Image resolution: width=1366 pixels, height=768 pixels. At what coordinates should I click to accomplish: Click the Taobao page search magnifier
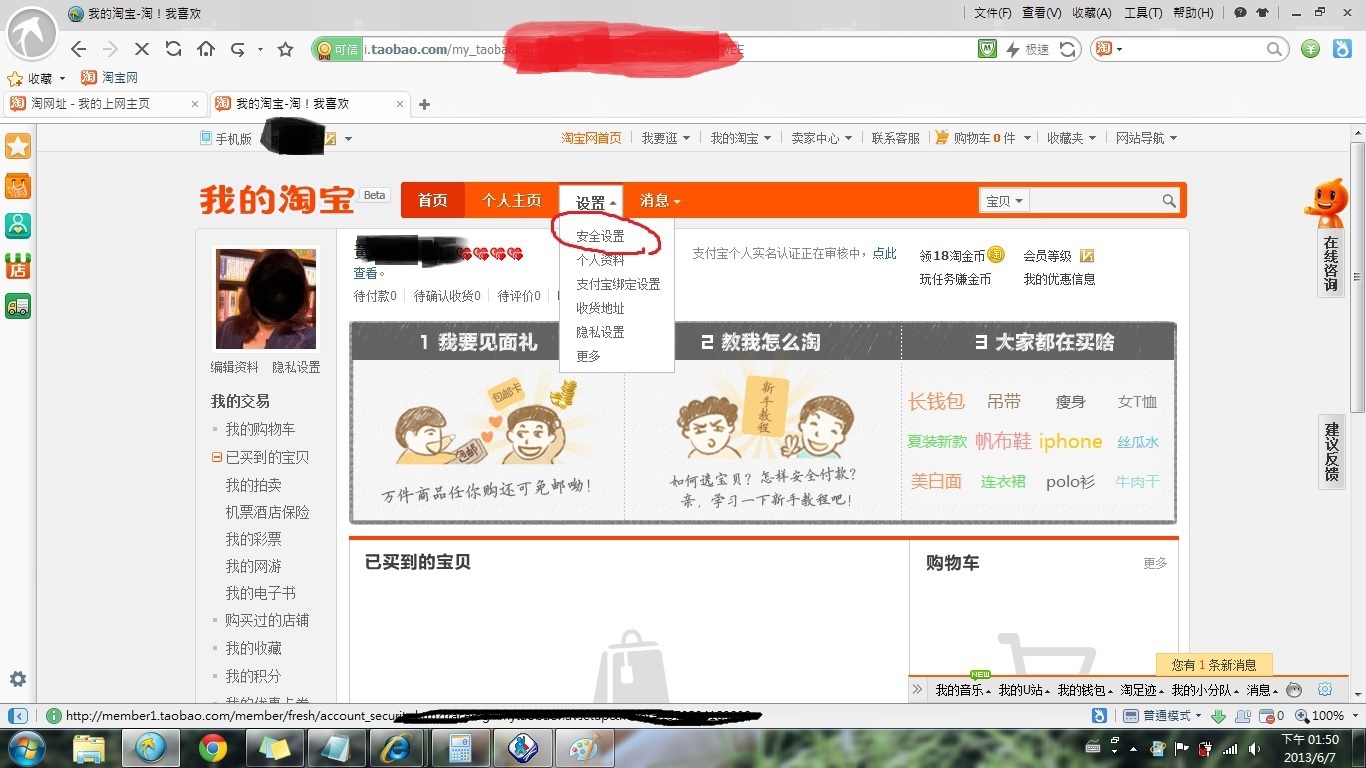pos(1168,201)
